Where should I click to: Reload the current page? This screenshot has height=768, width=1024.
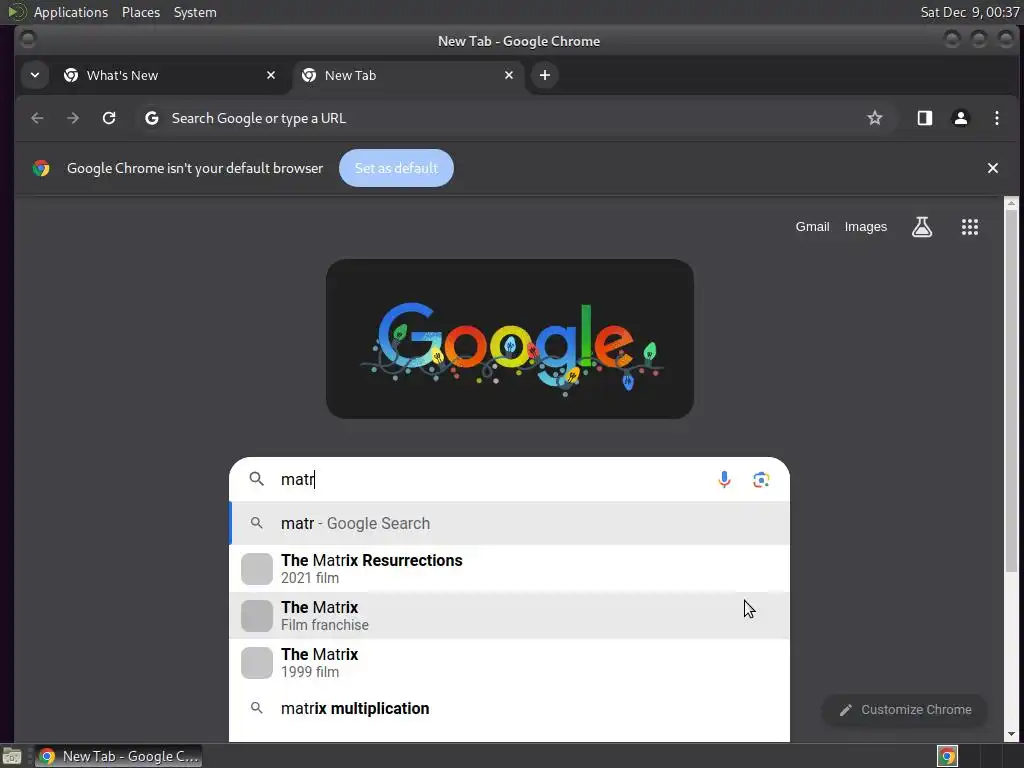tap(109, 118)
